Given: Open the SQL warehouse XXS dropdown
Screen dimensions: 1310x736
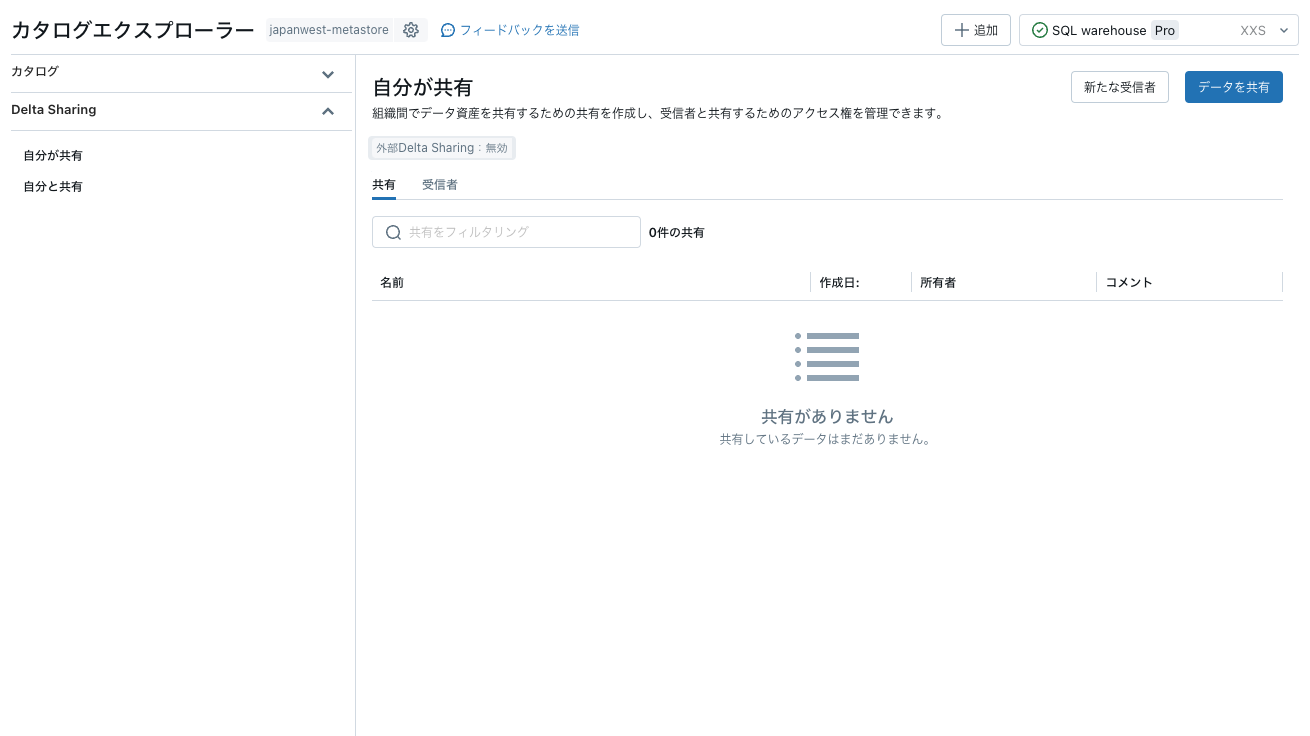Looking at the screenshot, I should pos(1283,30).
